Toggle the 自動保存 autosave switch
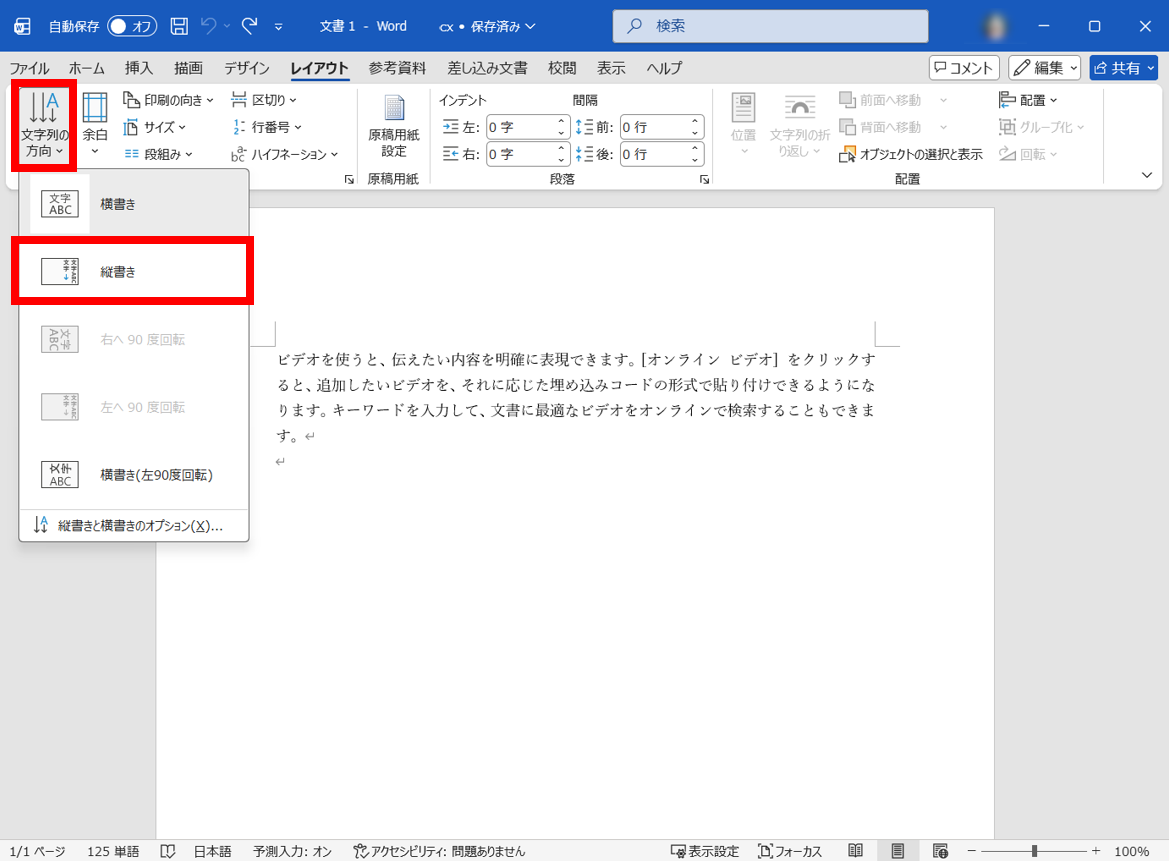 (x=132, y=26)
